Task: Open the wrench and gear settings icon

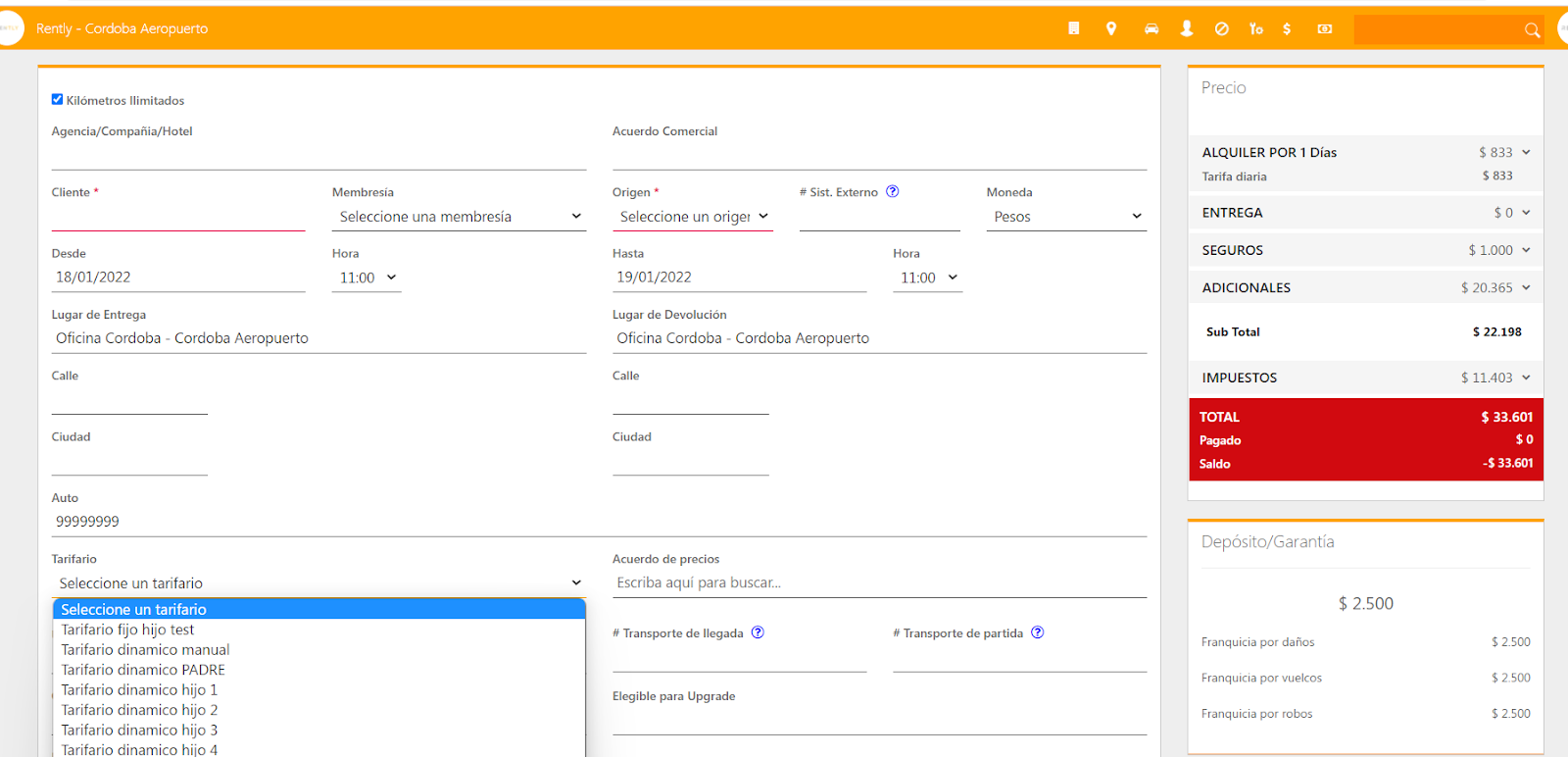Action: tap(1255, 28)
